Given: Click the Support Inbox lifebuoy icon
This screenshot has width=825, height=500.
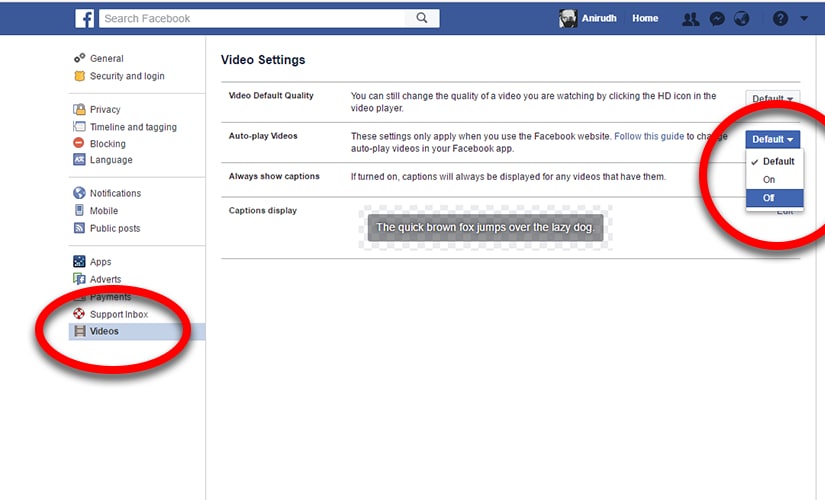Looking at the screenshot, I should [79, 314].
